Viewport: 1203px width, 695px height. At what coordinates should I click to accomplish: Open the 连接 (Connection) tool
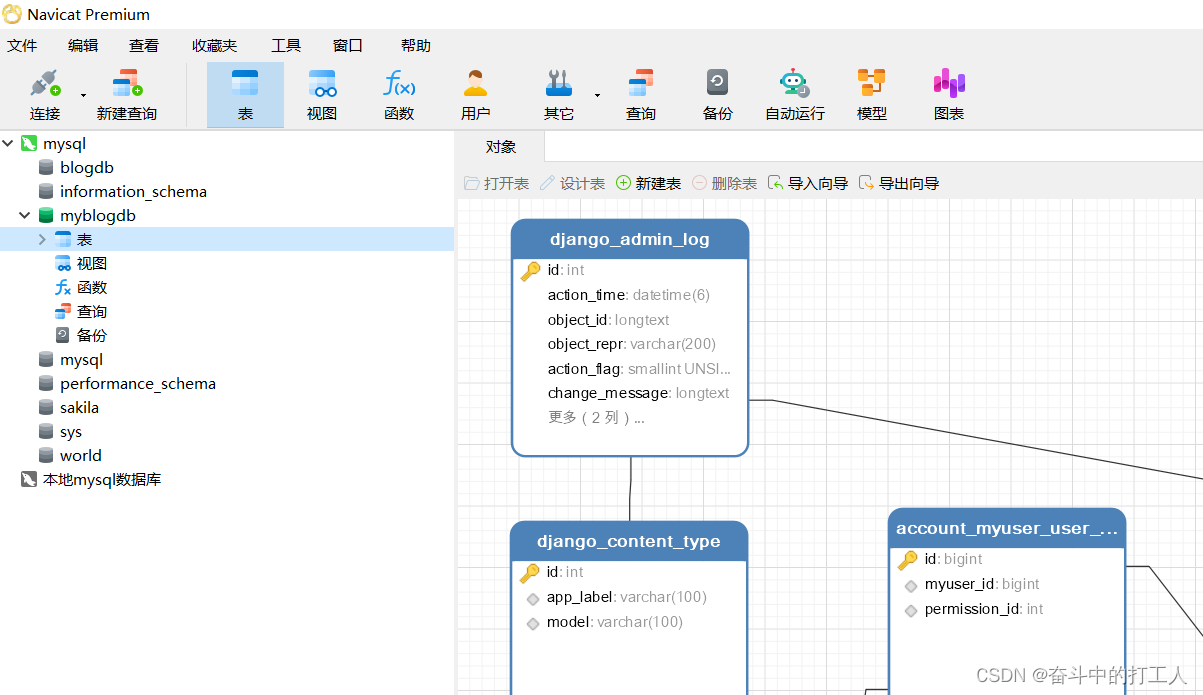coord(45,94)
